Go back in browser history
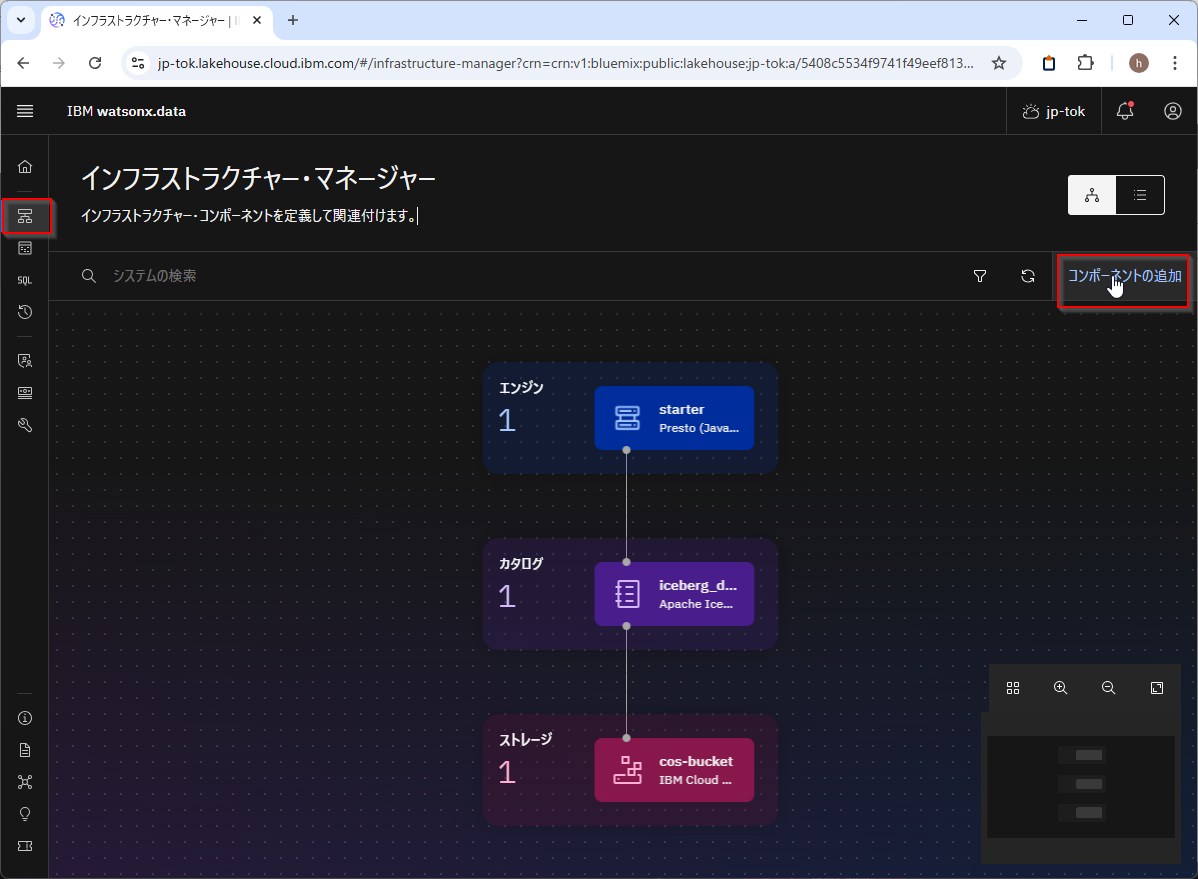Screen dimensions: 1198x879 click(24, 63)
